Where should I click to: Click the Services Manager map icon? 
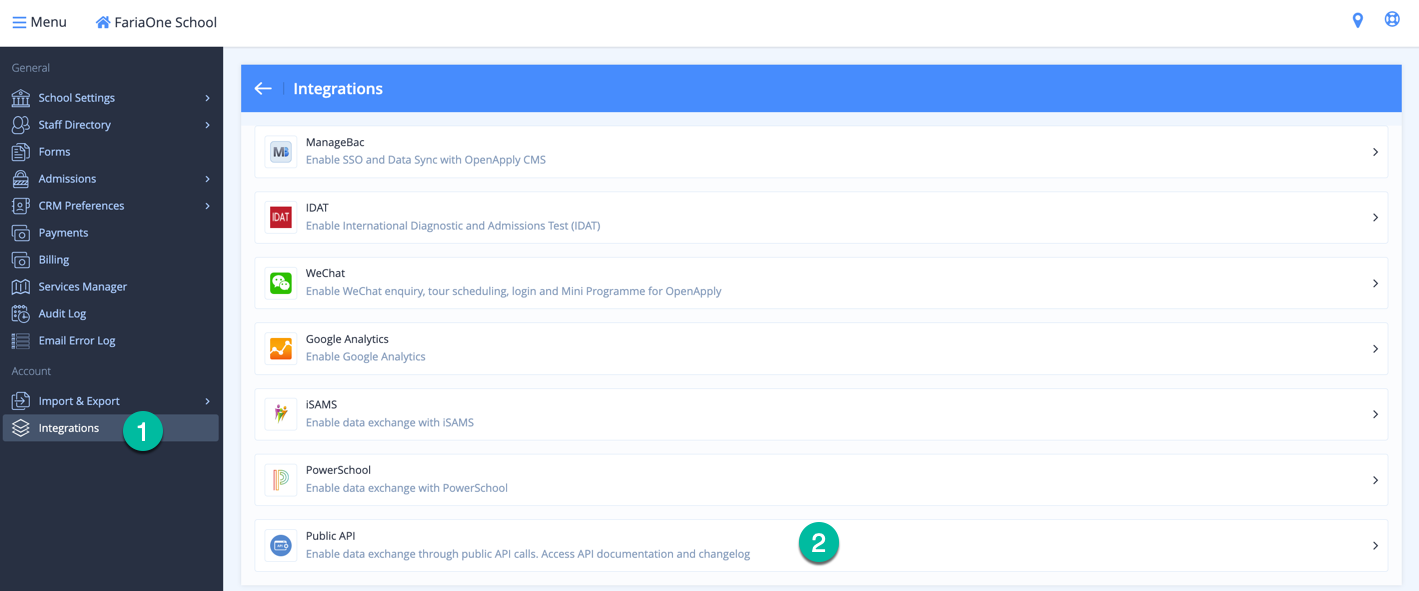point(20,287)
